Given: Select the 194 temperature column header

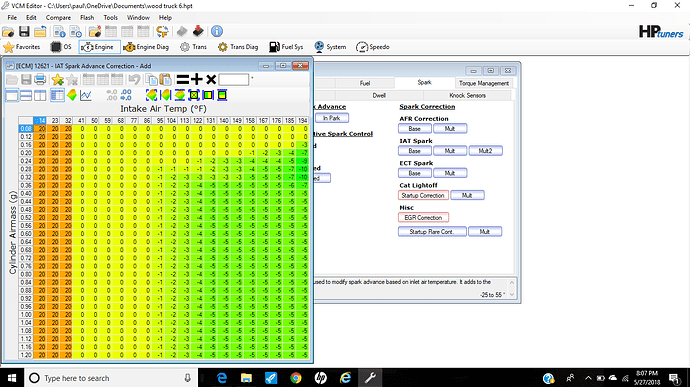Looking at the screenshot, I should click(x=303, y=120).
